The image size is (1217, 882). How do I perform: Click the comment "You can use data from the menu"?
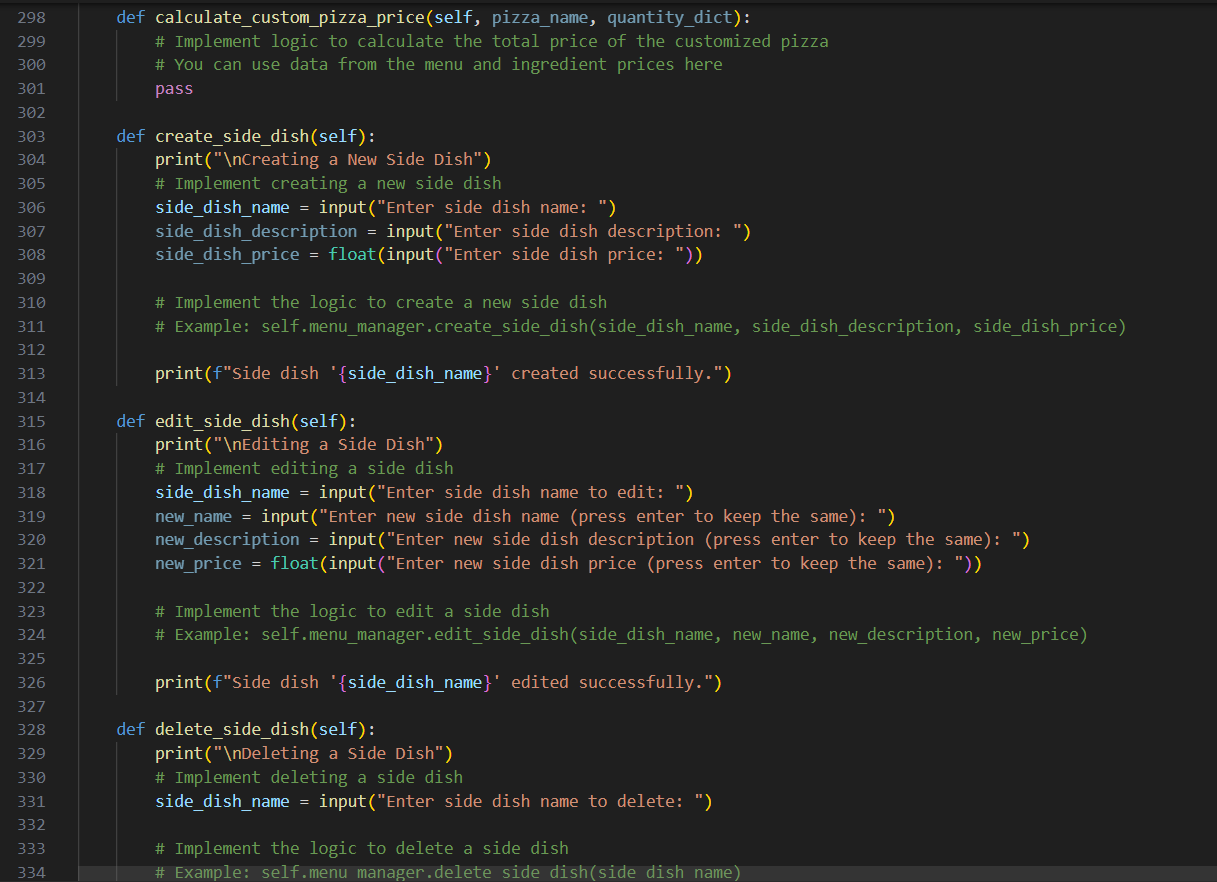pyautogui.click(x=439, y=65)
